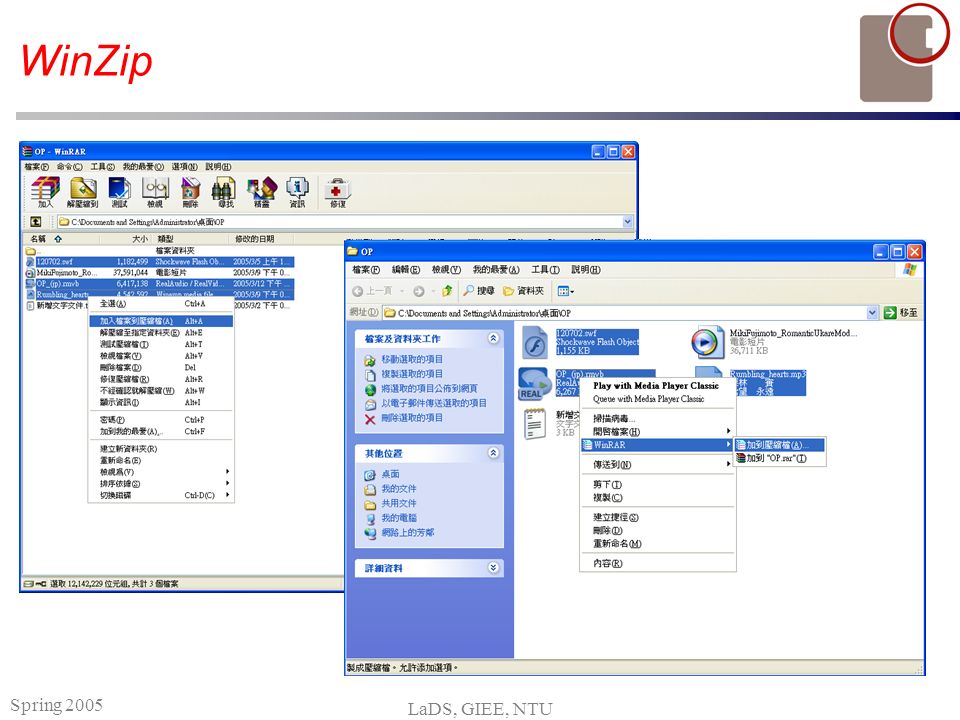Choose 全選(A) in WinRAR context menu
Screen dimensions: 960x720
pyautogui.click(x=161, y=304)
